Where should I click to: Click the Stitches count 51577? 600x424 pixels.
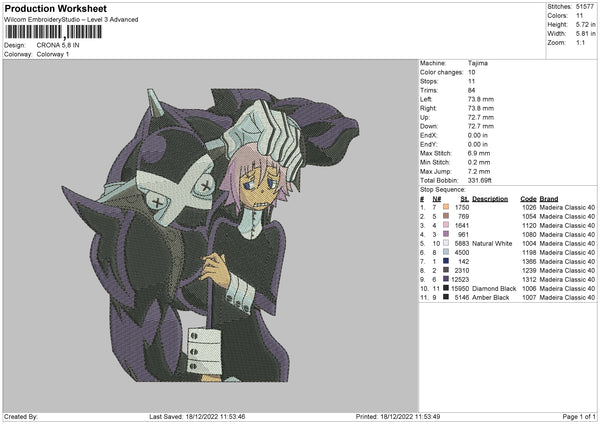tap(585, 7)
